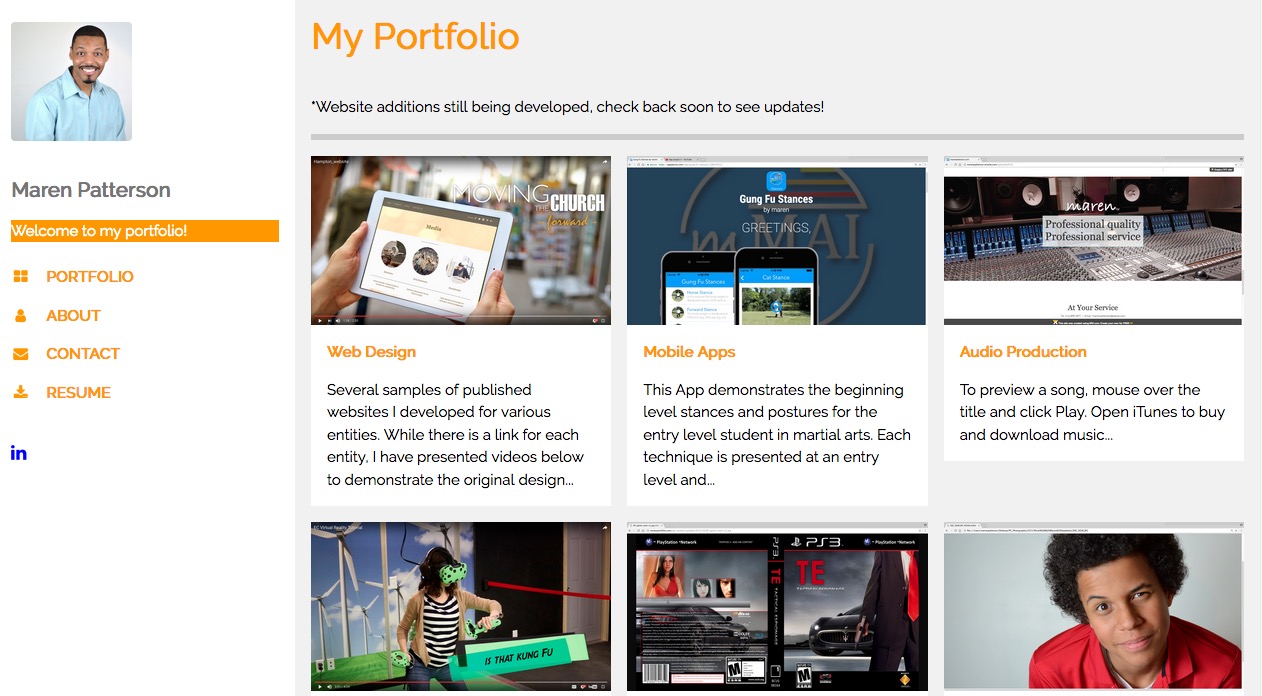Click the play icon on church video
This screenshot has width=1262, height=696.
[320, 320]
